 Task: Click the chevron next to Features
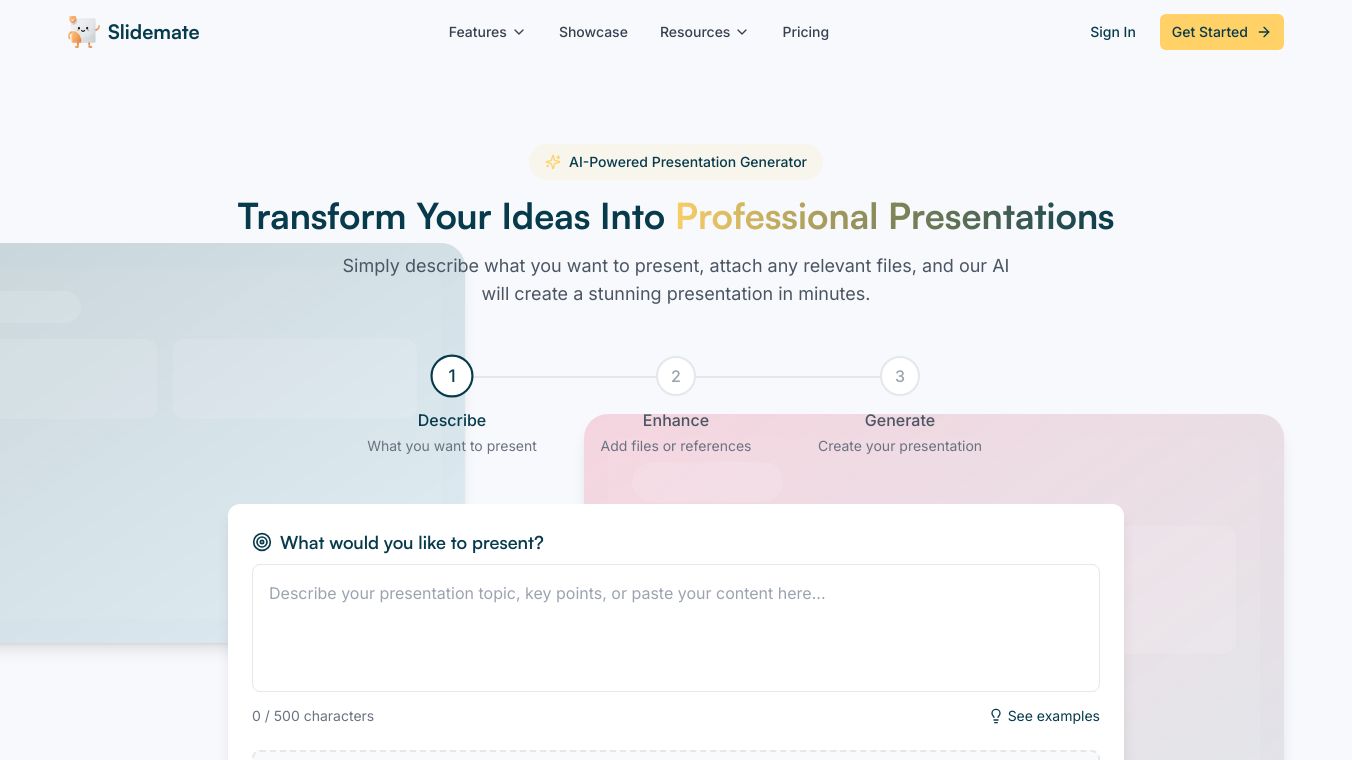[519, 32]
